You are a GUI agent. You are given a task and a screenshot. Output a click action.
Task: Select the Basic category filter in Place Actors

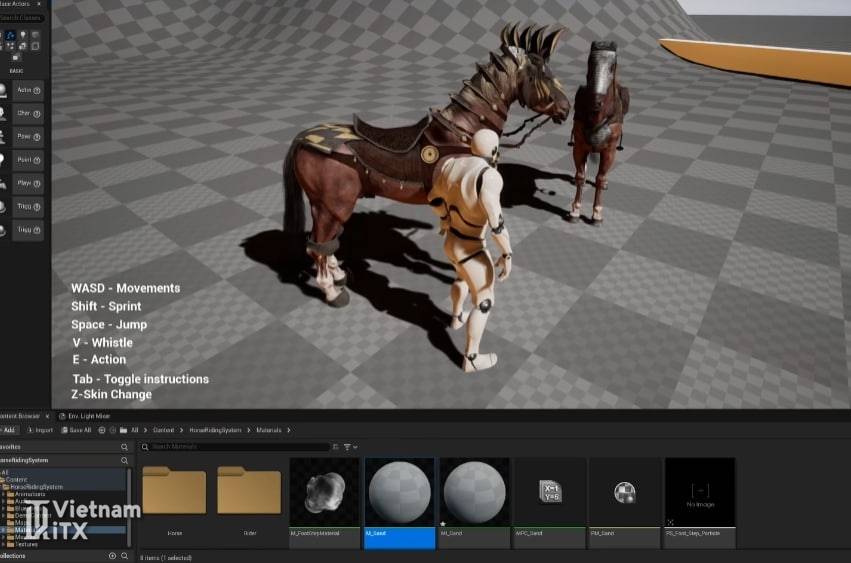point(10,35)
